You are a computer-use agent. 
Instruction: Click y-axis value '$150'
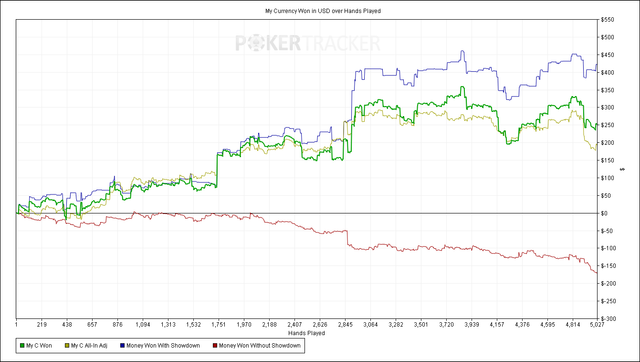pyautogui.click(x=607, y=160)
